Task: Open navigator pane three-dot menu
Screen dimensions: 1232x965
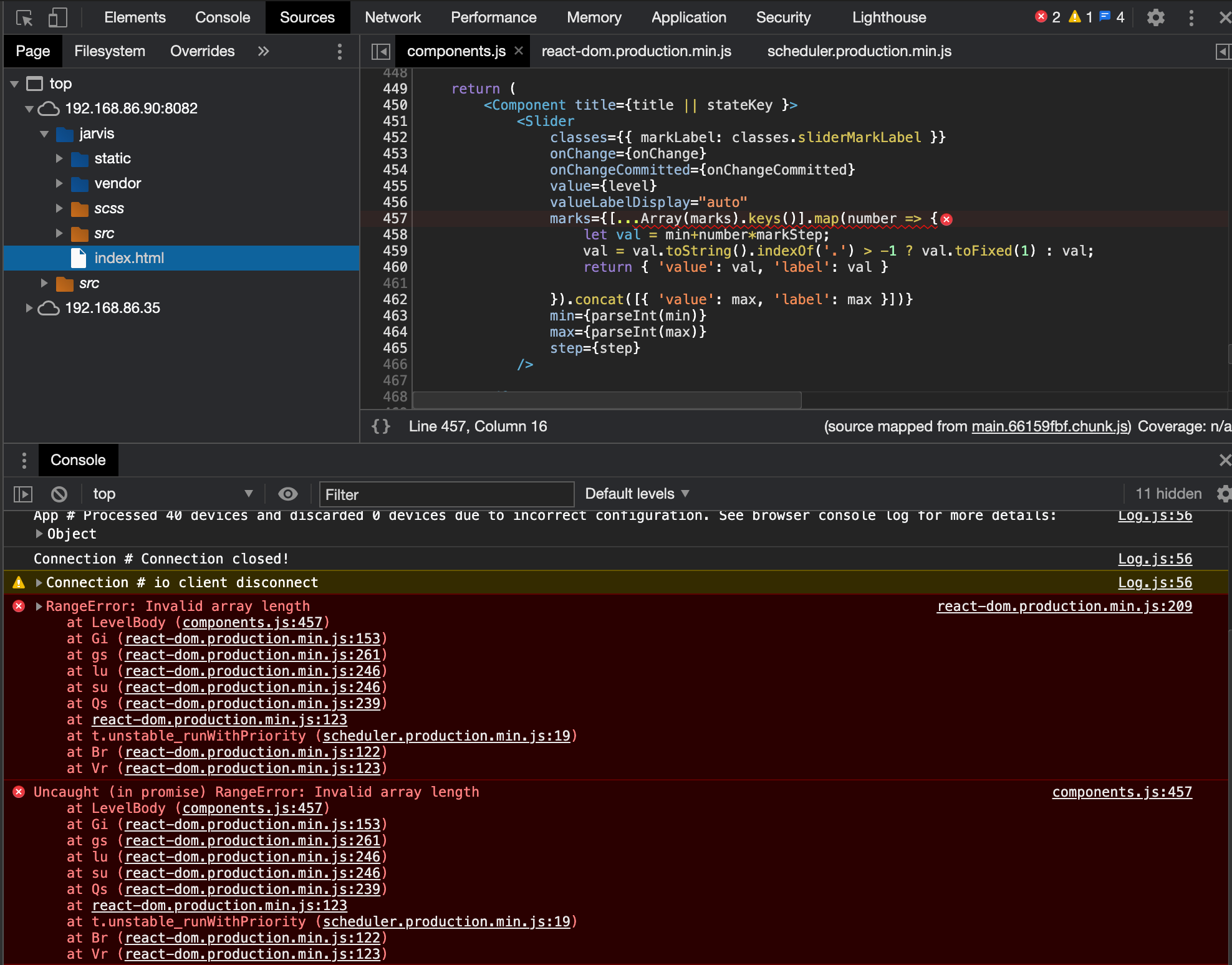Action: pyautogui.click(x=339, y=51)
